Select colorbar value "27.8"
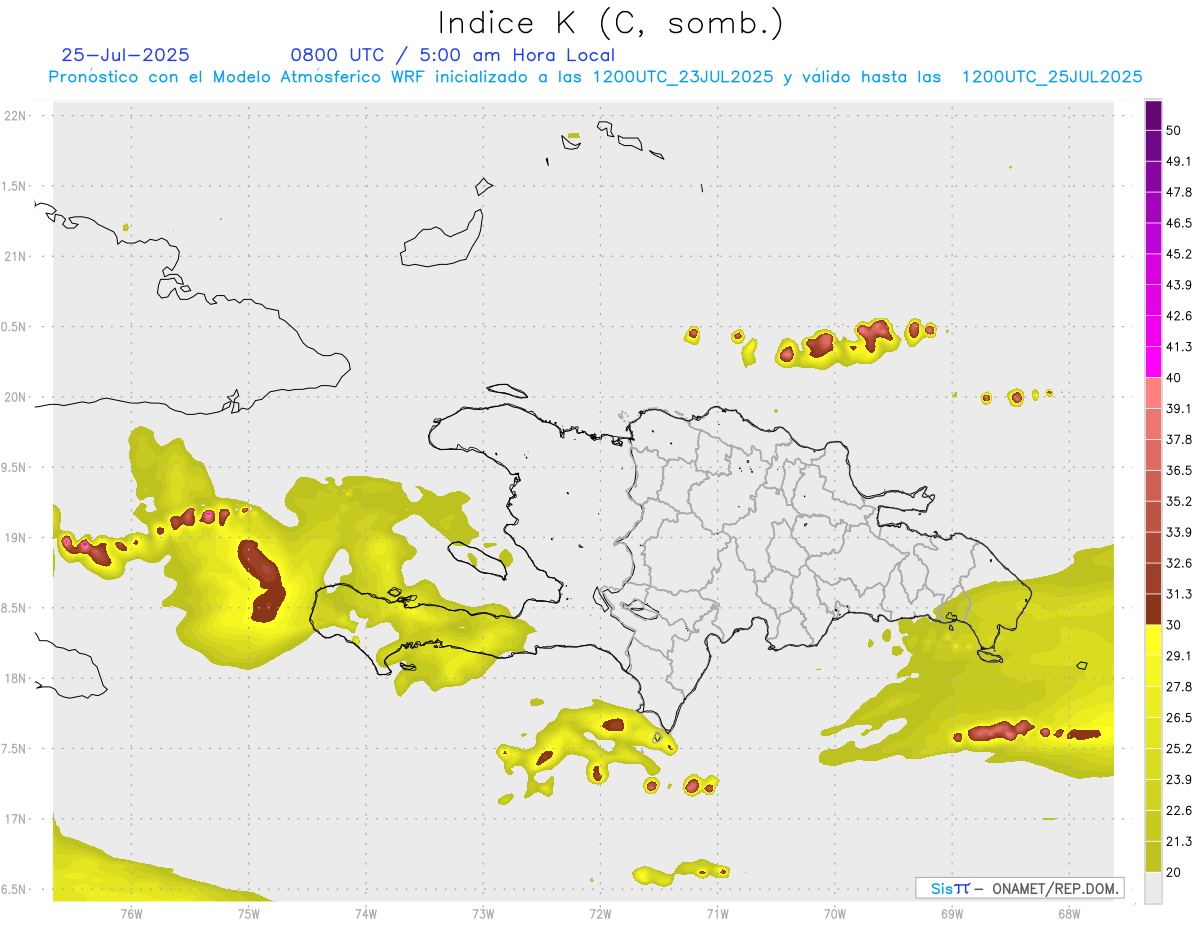The image size is (1200, 927). point(1179,687)
